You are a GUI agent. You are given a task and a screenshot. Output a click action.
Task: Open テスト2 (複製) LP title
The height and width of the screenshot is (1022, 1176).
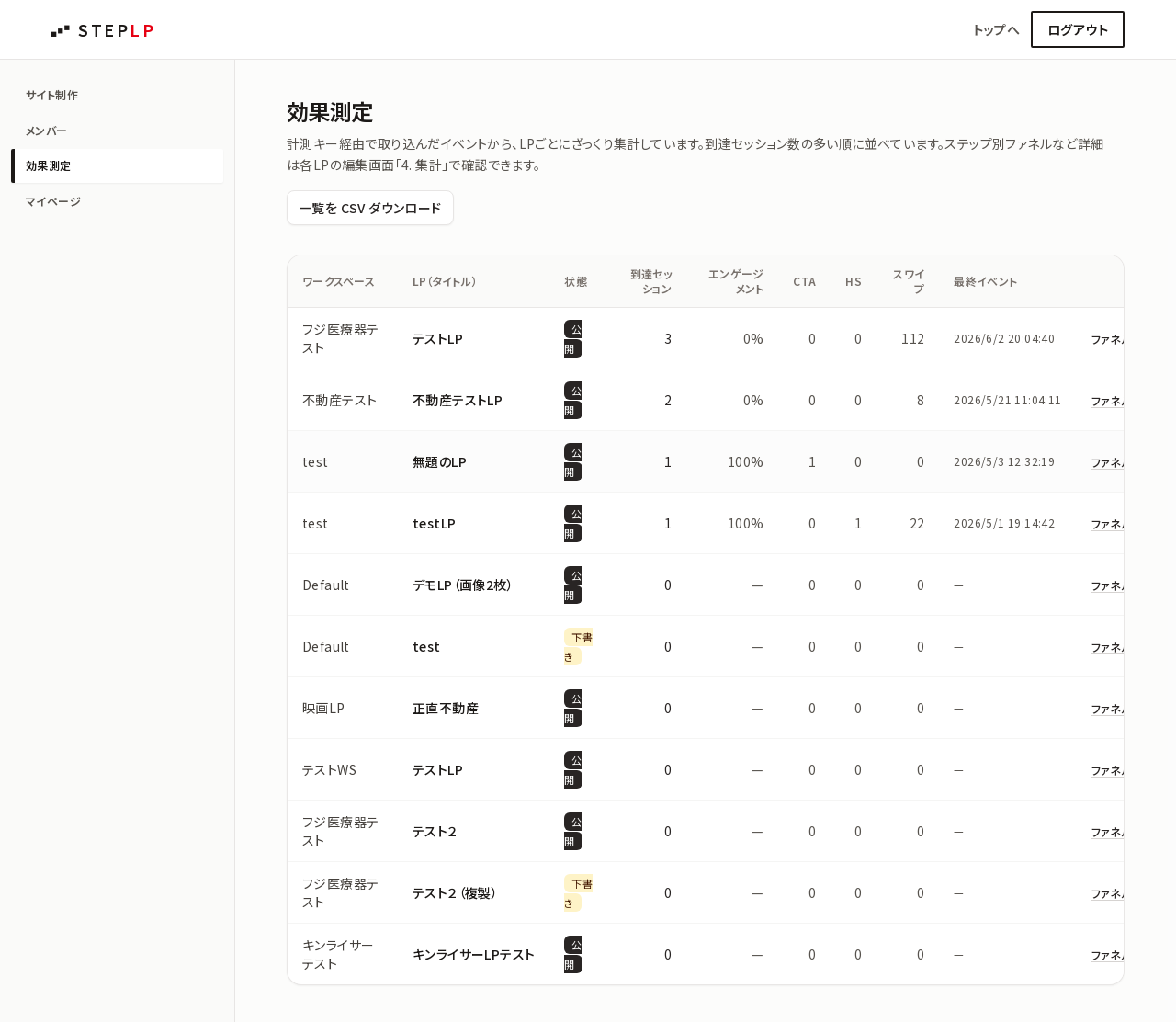click(x=454, y=892)
